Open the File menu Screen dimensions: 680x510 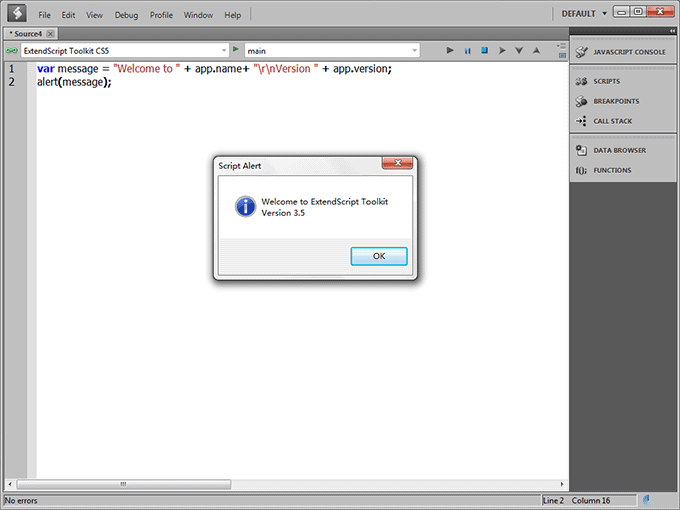(44, 15)
